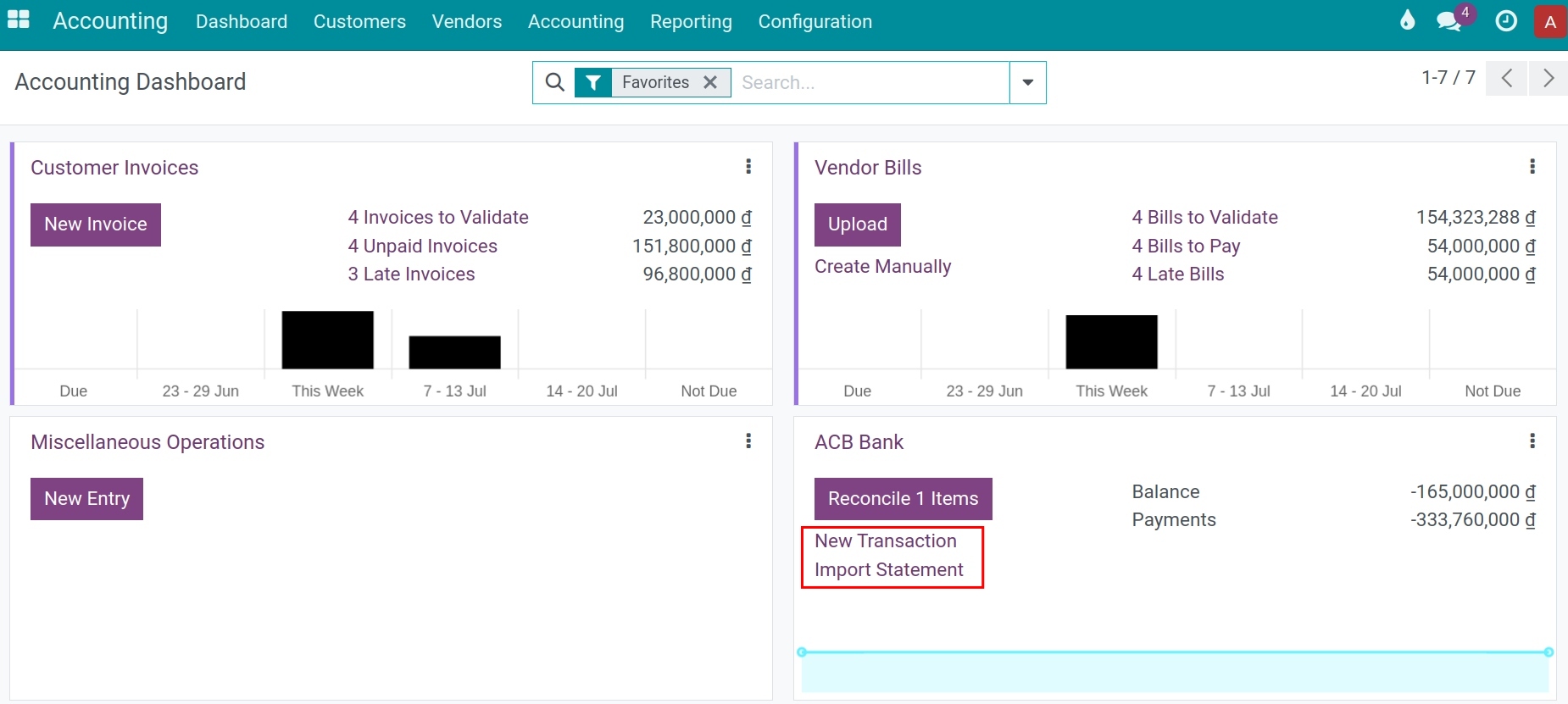Go to previous page arrow
Image resolution: width=1568 pixels, height=704 pixels.
pos(1506,79)
